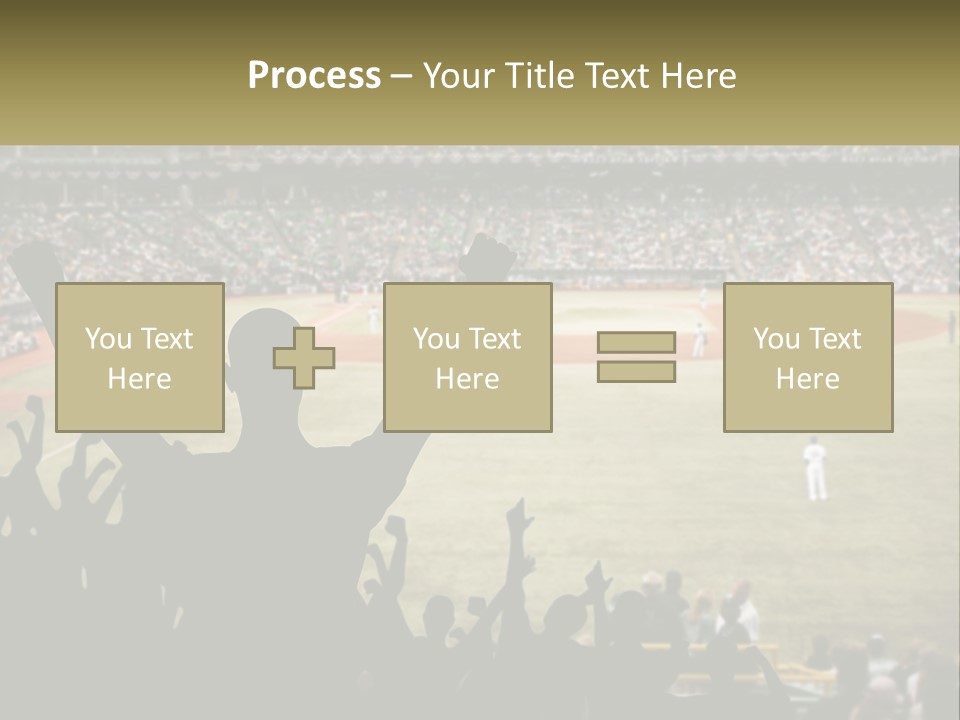The height and width of the screenshot is (720, 960).
Task: Click the lower bar of equals sign
Action: [x=636, y=371]
